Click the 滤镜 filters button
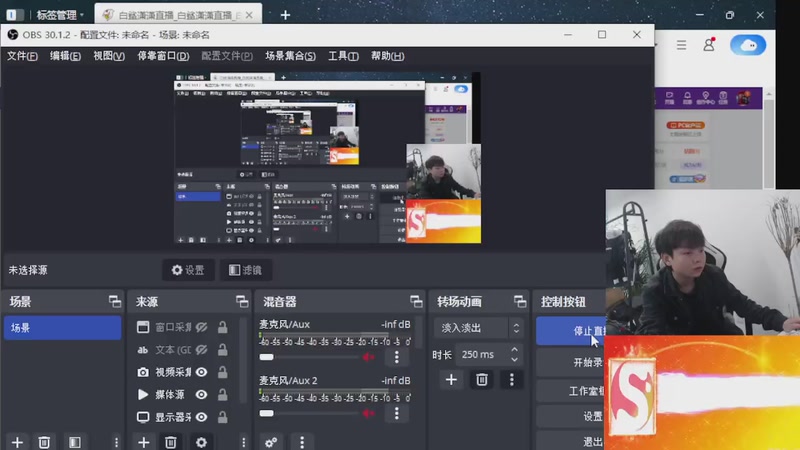The image size is (800, 450). pyautogui.click(x=245, y=270)
